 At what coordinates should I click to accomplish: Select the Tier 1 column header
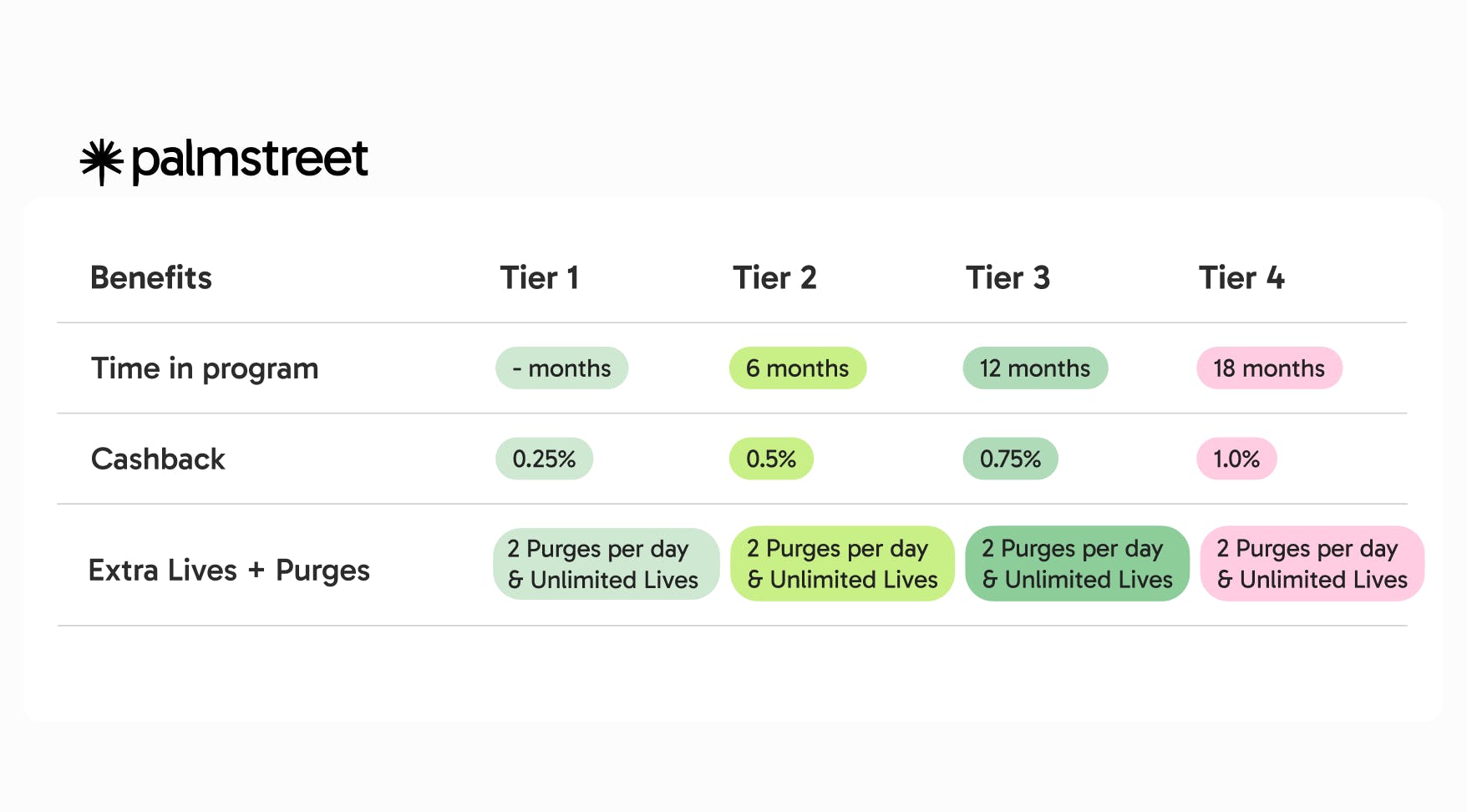click(x=539, y=277)
